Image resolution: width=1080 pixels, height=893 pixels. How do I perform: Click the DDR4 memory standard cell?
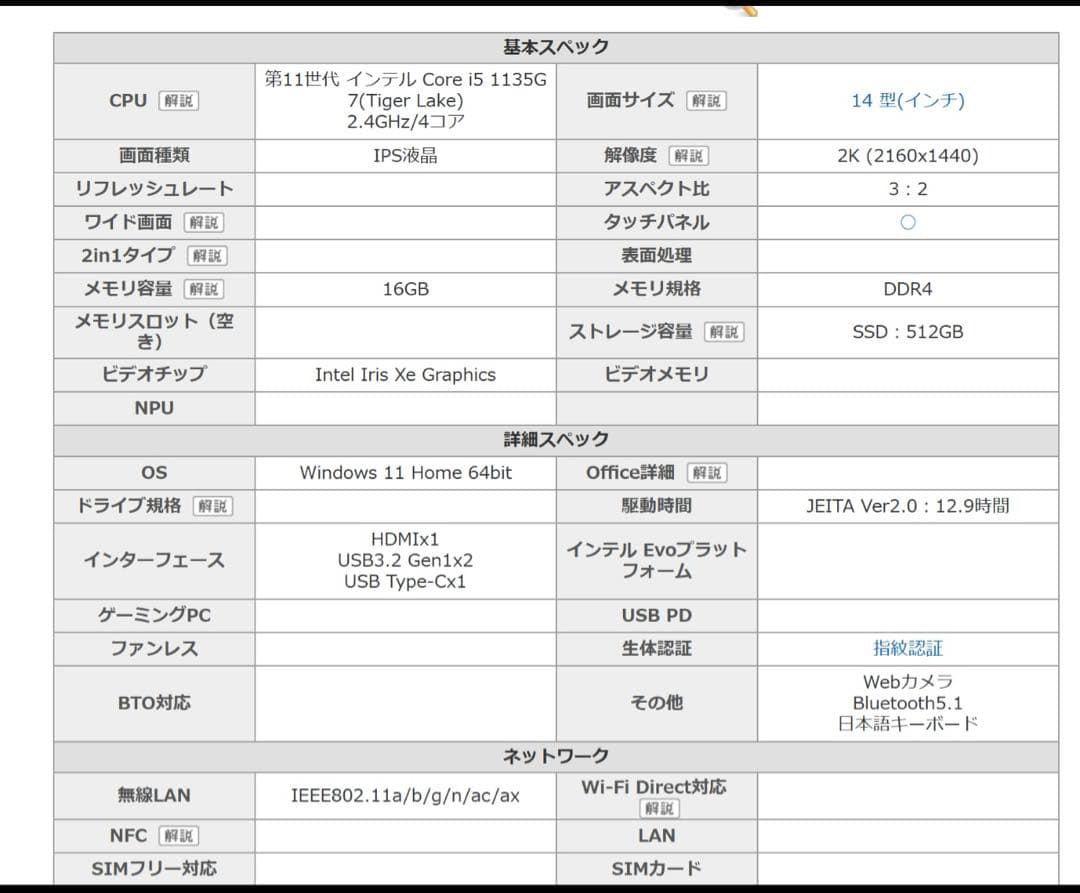(x=907, y=289)
